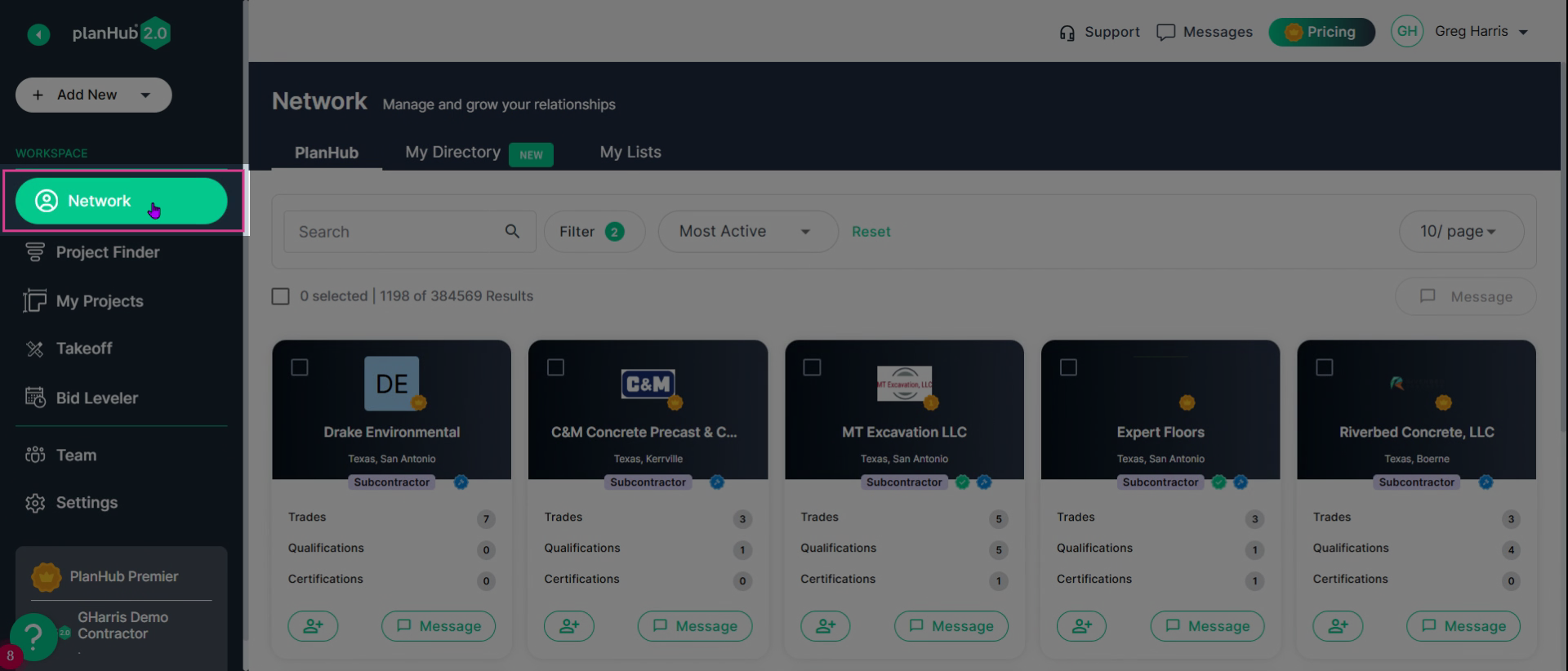1568x671 pixels.
Task: Select the Drake Environmental card checkbox
Action: coord(300,367)
